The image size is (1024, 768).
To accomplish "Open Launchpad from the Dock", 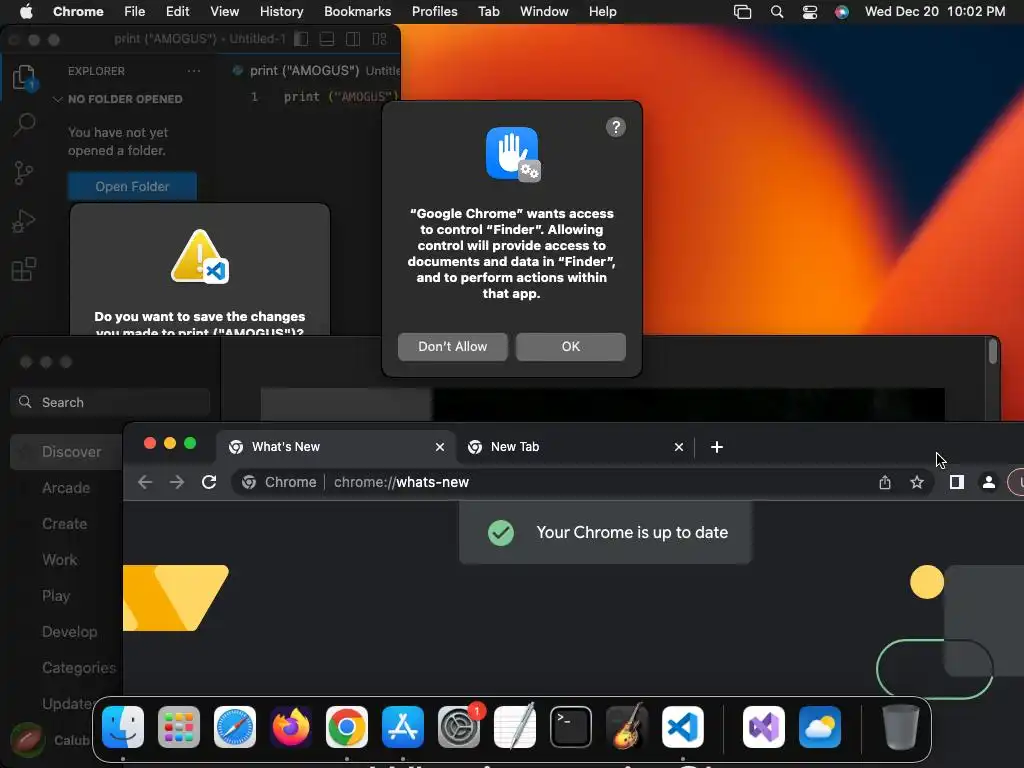I will pos(179,727).
